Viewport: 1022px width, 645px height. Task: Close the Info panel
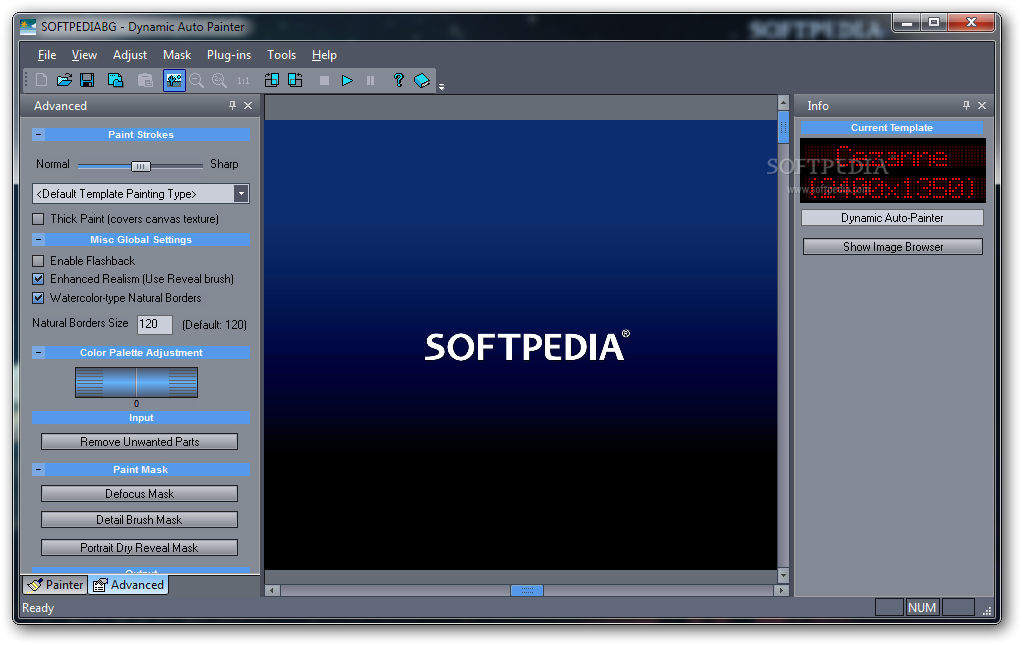coord(982,105)
